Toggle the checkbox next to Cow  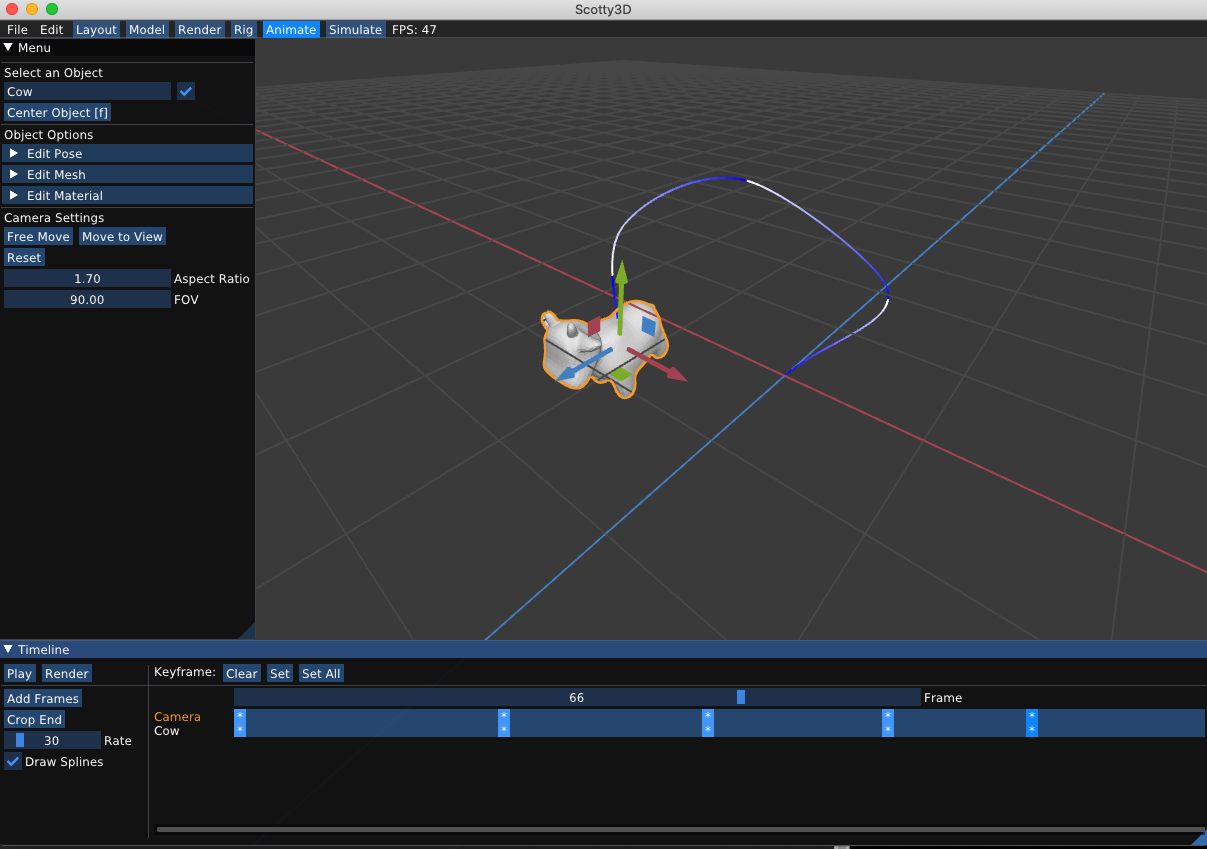186,91
